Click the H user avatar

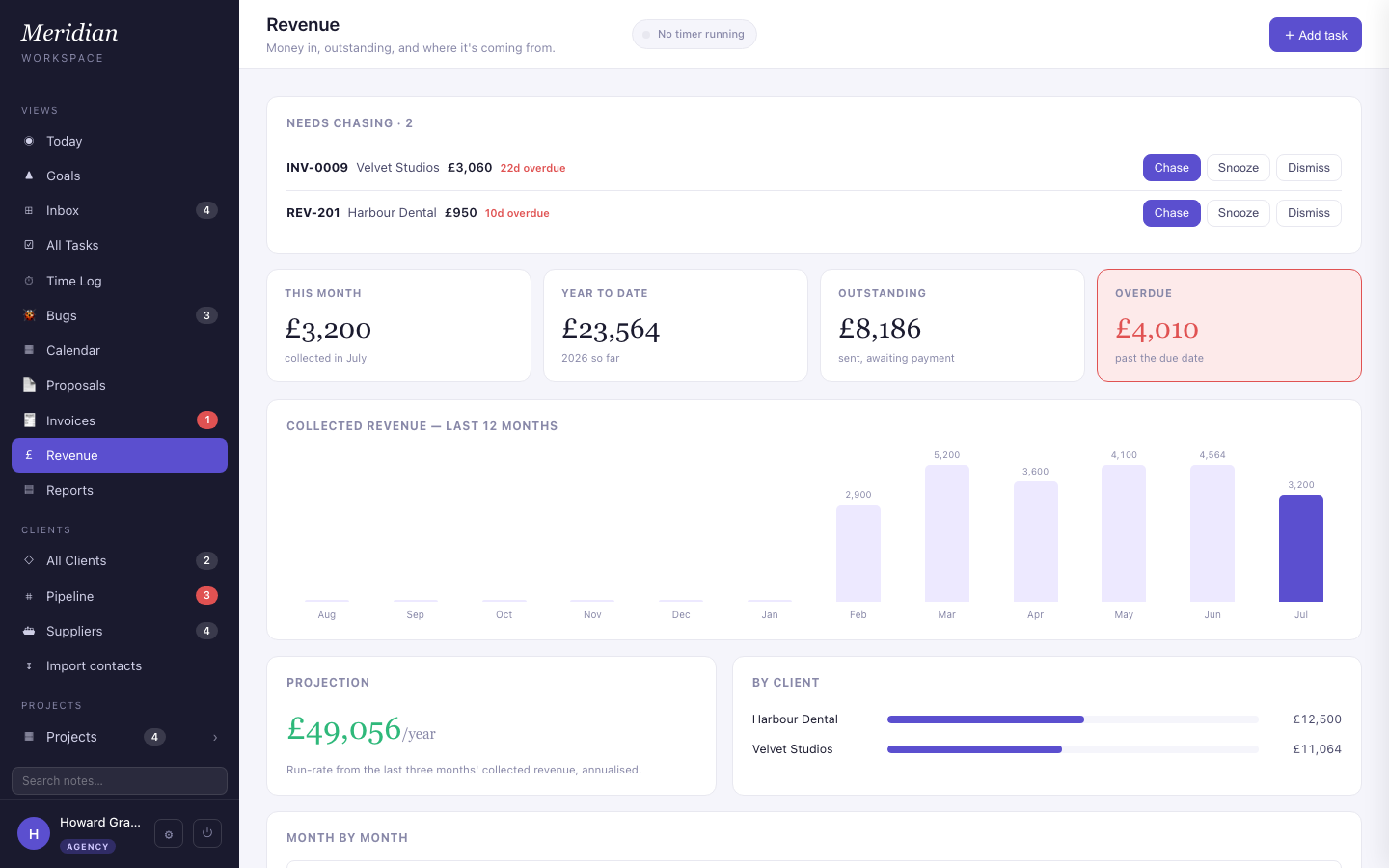click(34, 833)
